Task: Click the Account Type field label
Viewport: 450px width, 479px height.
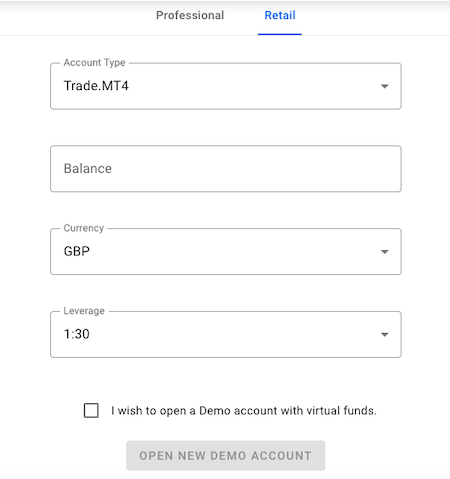Action: coord(95,63)
